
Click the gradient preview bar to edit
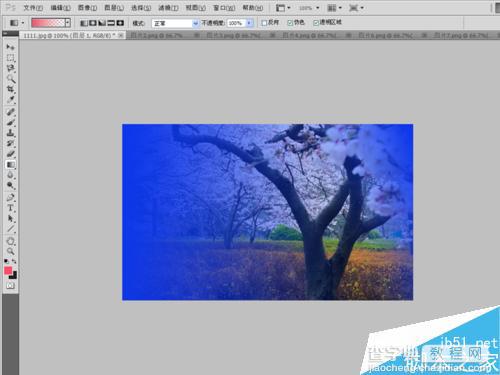coord(48,23)
